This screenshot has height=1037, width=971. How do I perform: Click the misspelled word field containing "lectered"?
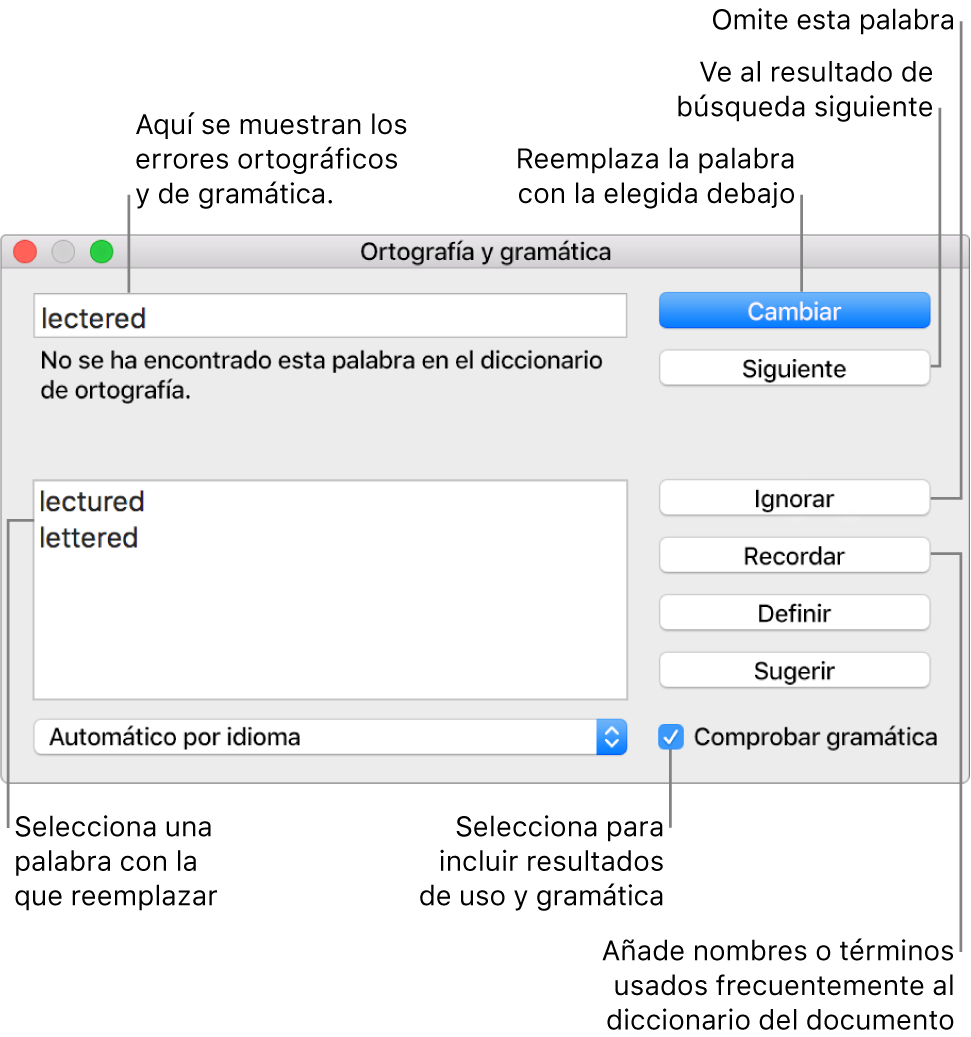330,317
